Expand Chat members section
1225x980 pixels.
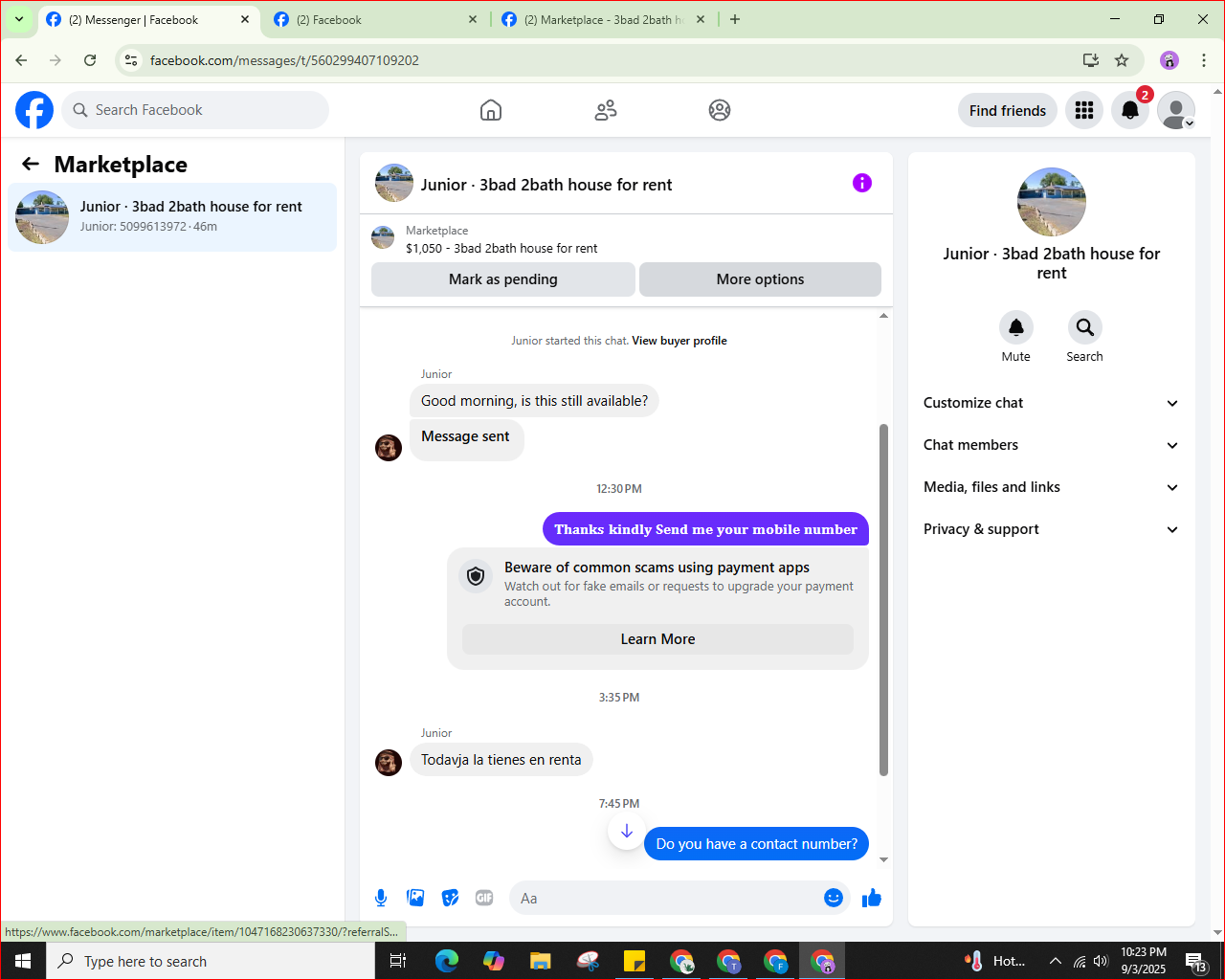(1052, 445)
